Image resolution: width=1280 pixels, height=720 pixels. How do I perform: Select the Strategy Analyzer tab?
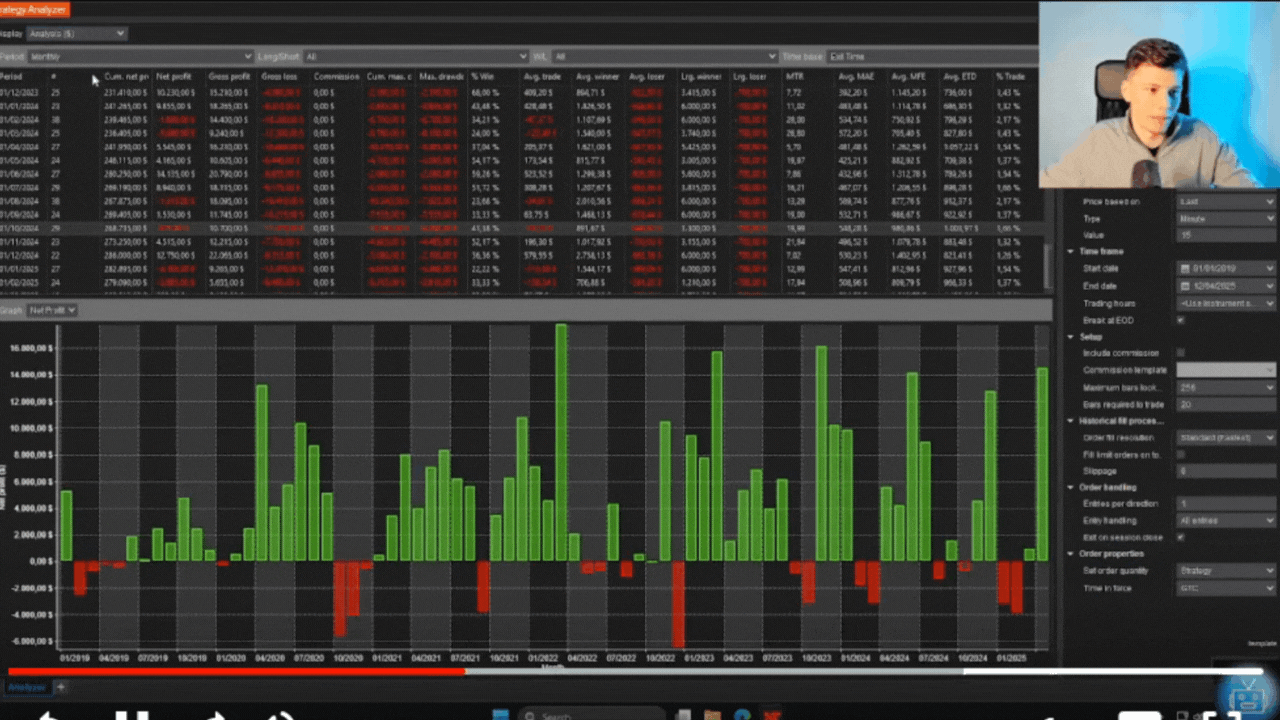click(x=35, y=10)
